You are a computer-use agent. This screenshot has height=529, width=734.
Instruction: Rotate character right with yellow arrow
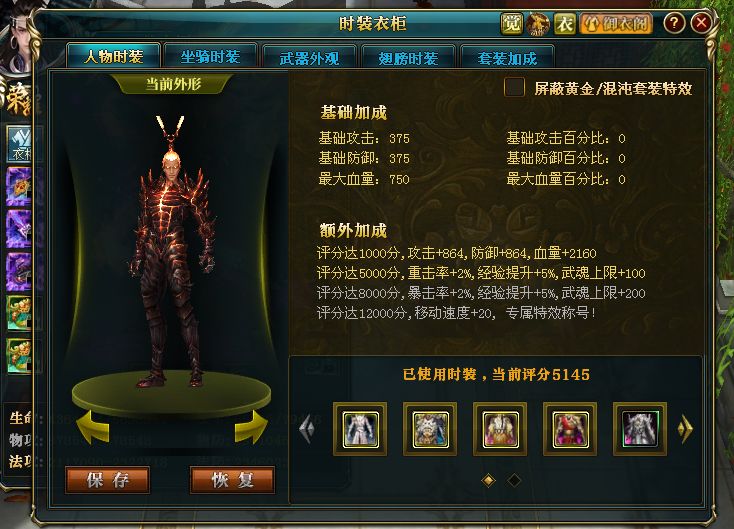tap(251, 426)
